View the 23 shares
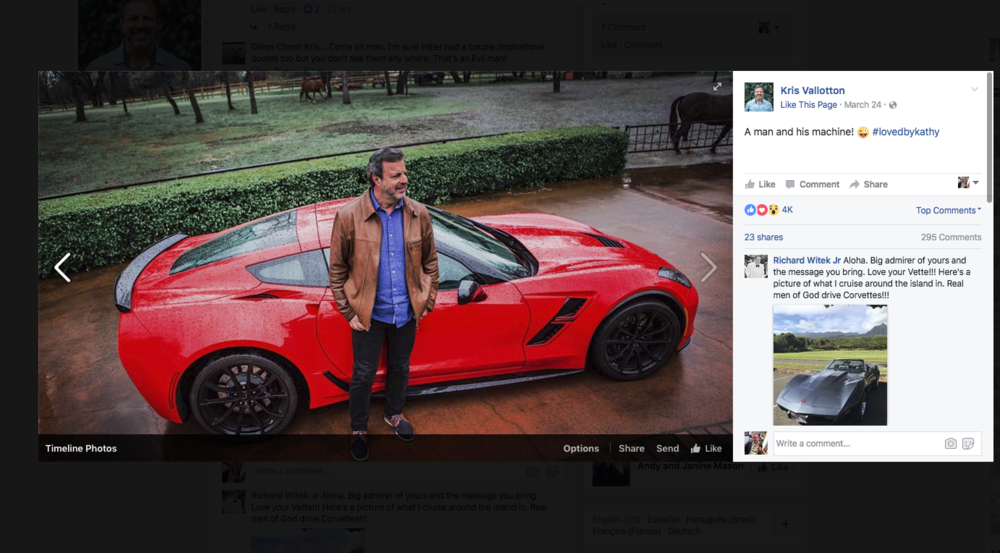Viewport: 1000px width, 553px height. (x=763, y=237)
